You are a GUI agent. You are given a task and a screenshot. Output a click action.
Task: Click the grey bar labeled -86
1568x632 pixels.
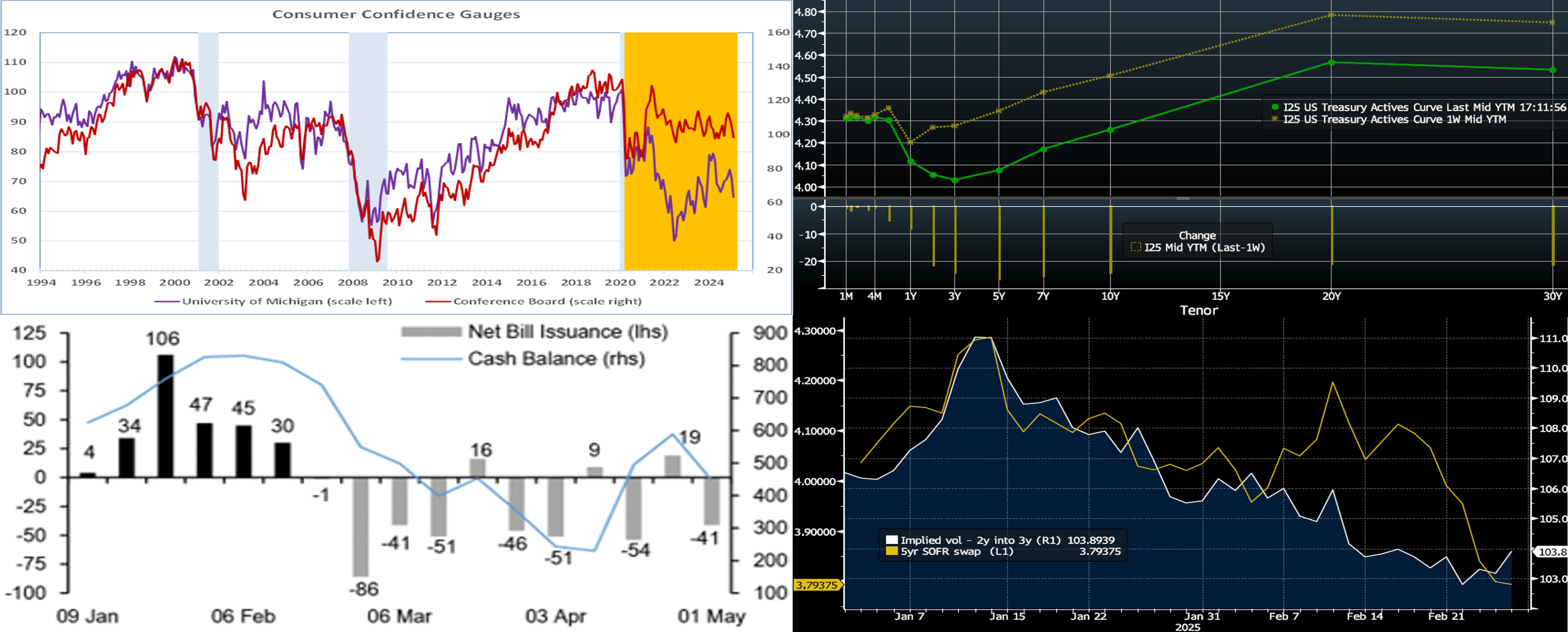tap(360, 526)
